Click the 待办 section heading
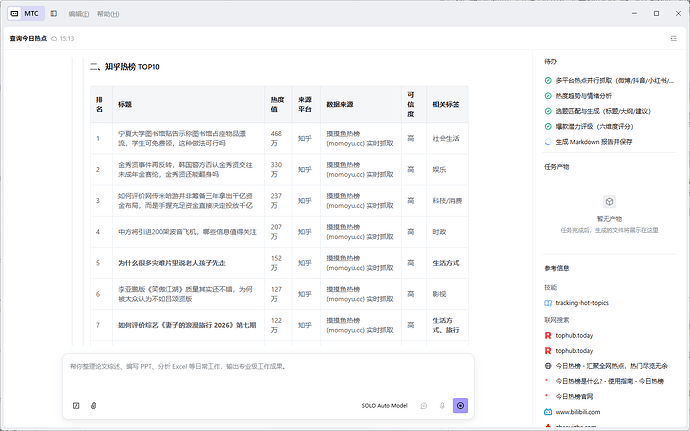 551,62
